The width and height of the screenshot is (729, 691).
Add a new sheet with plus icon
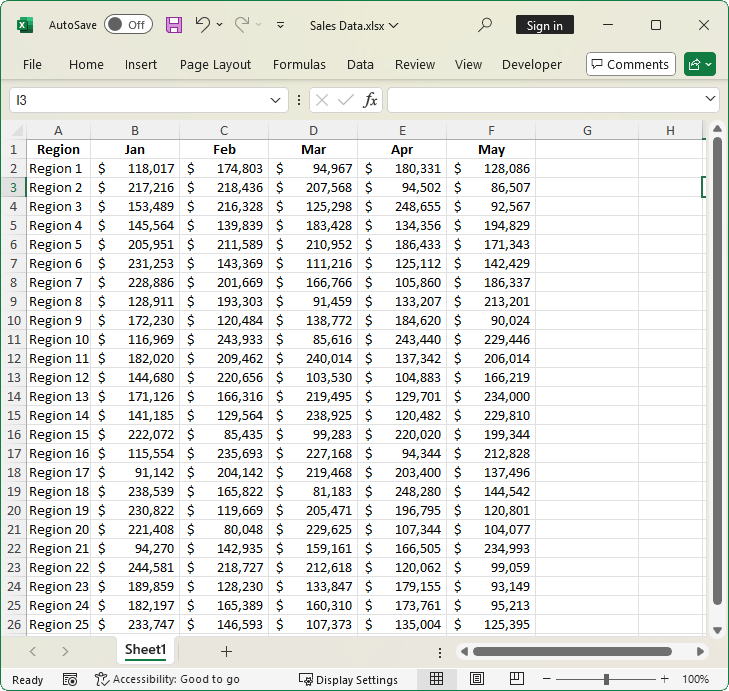[226, 651]
